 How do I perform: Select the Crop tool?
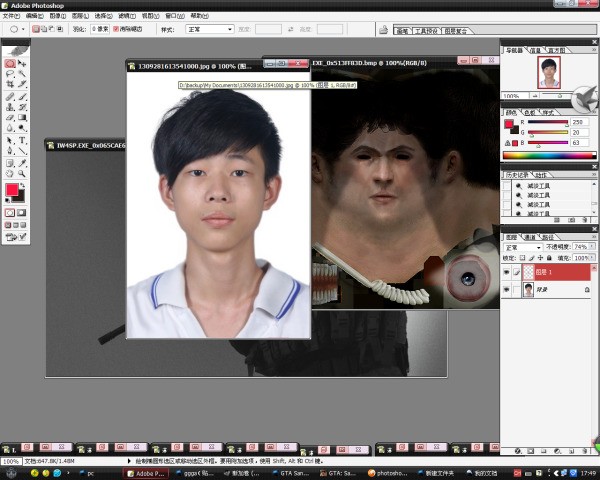click(10, 85)
